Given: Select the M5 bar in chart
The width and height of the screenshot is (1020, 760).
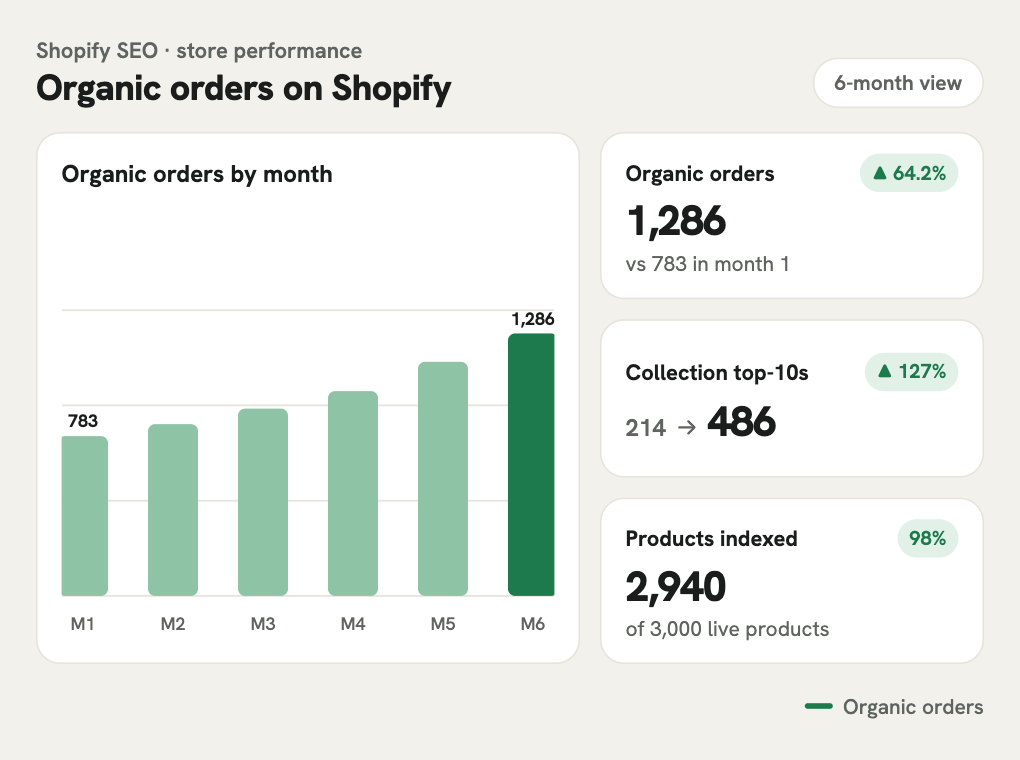Looking at the screenshot, I should point(442,479).
